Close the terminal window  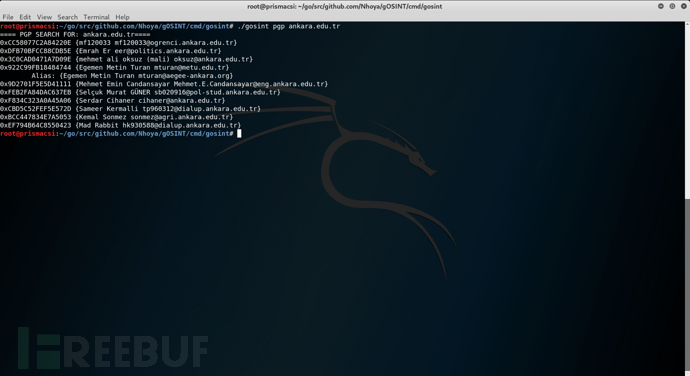684,6
